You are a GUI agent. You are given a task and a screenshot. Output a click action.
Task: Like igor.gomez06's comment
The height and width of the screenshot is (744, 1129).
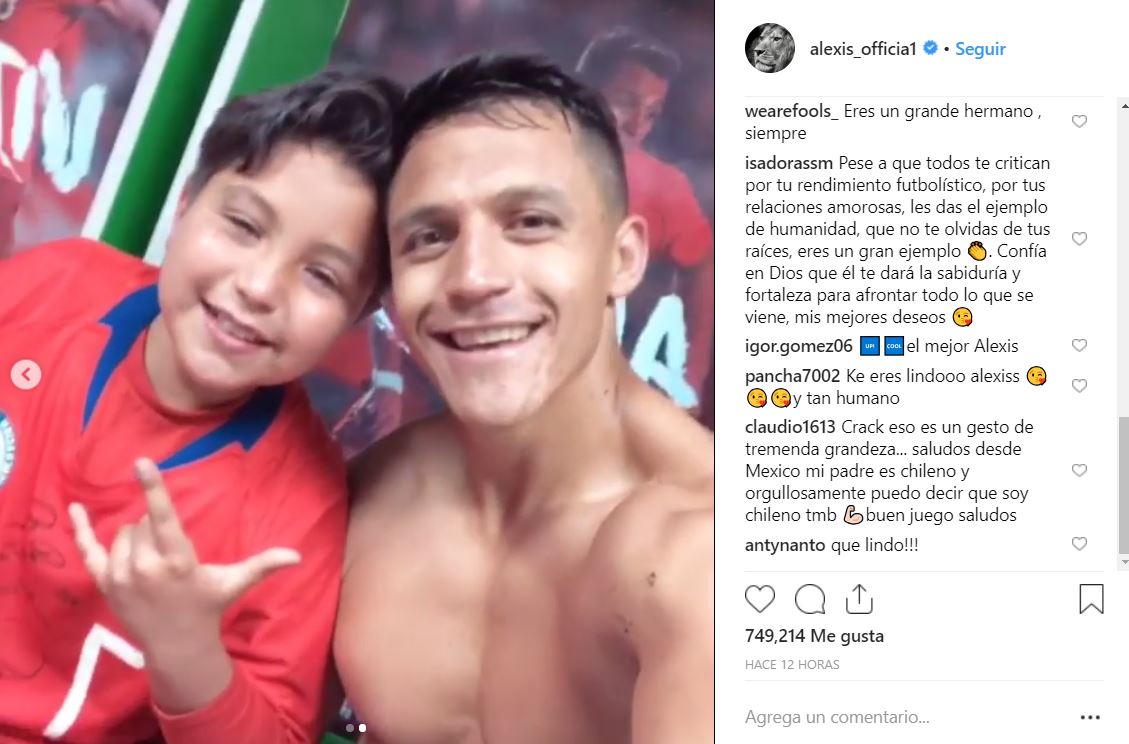1079,346
